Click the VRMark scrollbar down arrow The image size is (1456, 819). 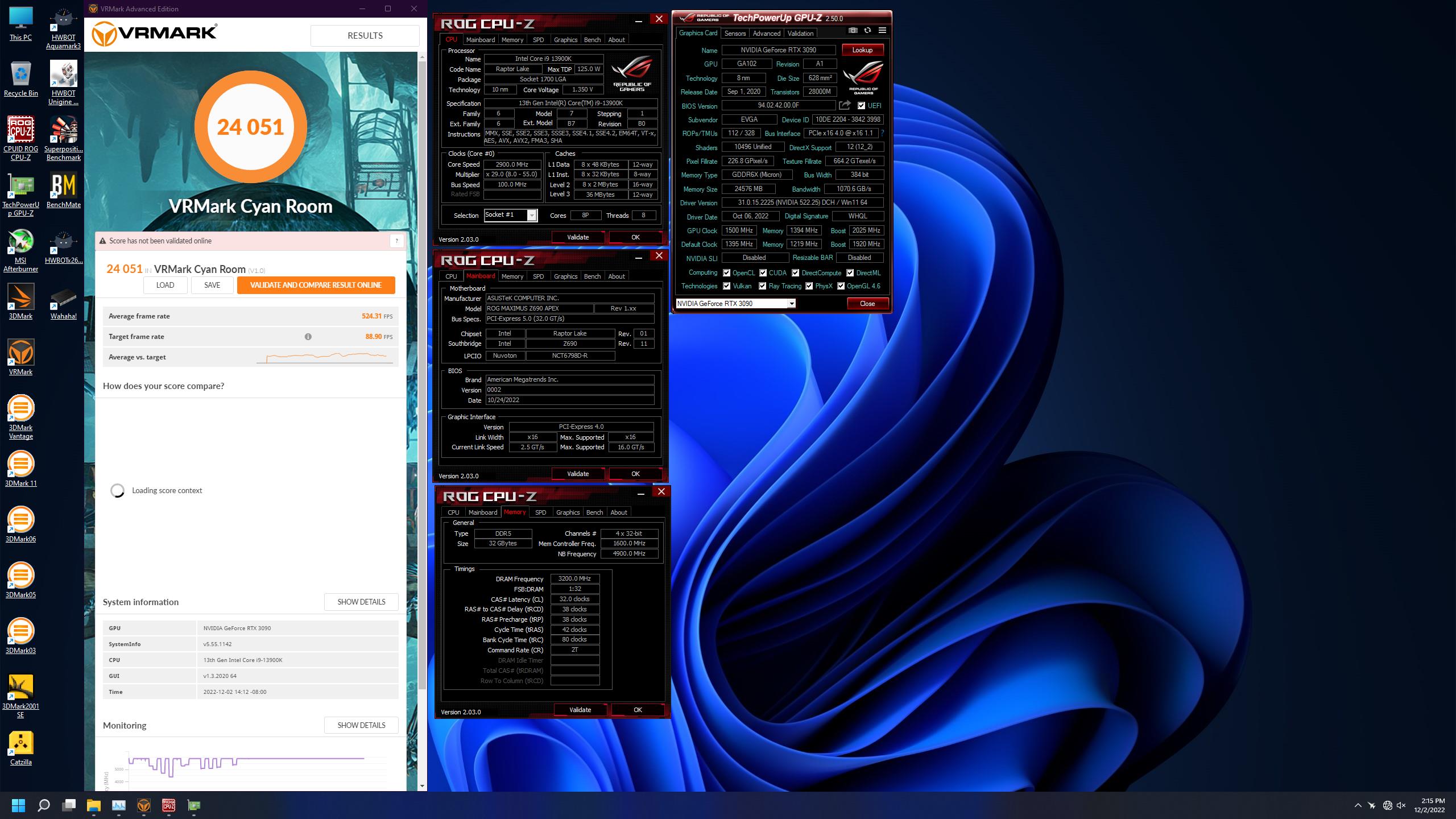[422, 786]
